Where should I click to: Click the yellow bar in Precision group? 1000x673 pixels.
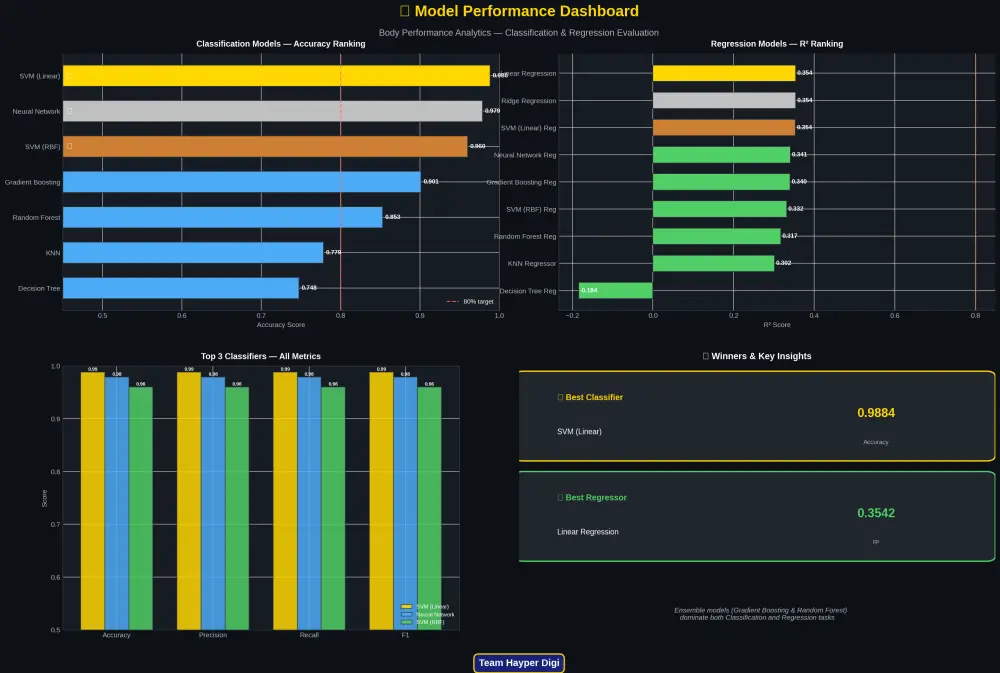(189, 501)
